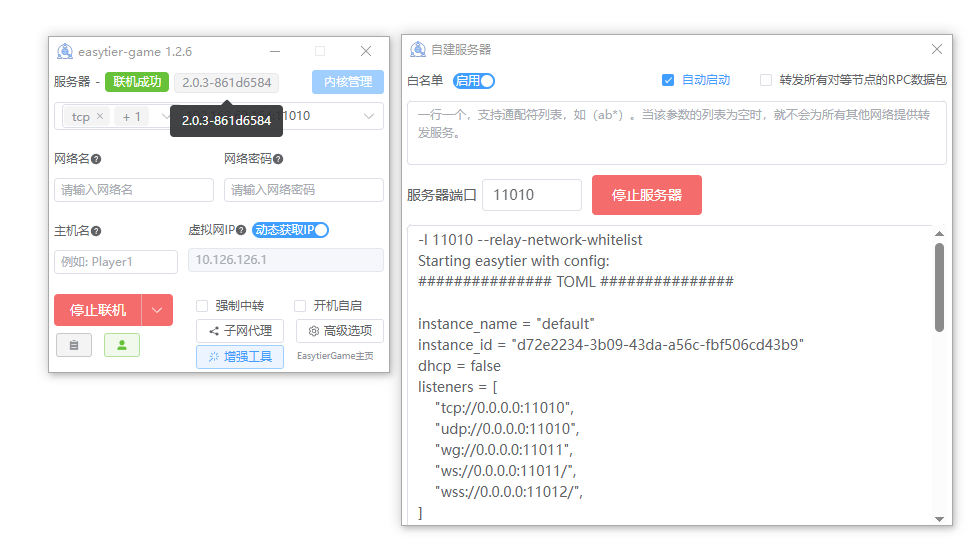Image resolution: width=973 pixels, height=547 pixels.
Task: Focus the network password input field
Action: pyautogui.click(x=303, y=190)
